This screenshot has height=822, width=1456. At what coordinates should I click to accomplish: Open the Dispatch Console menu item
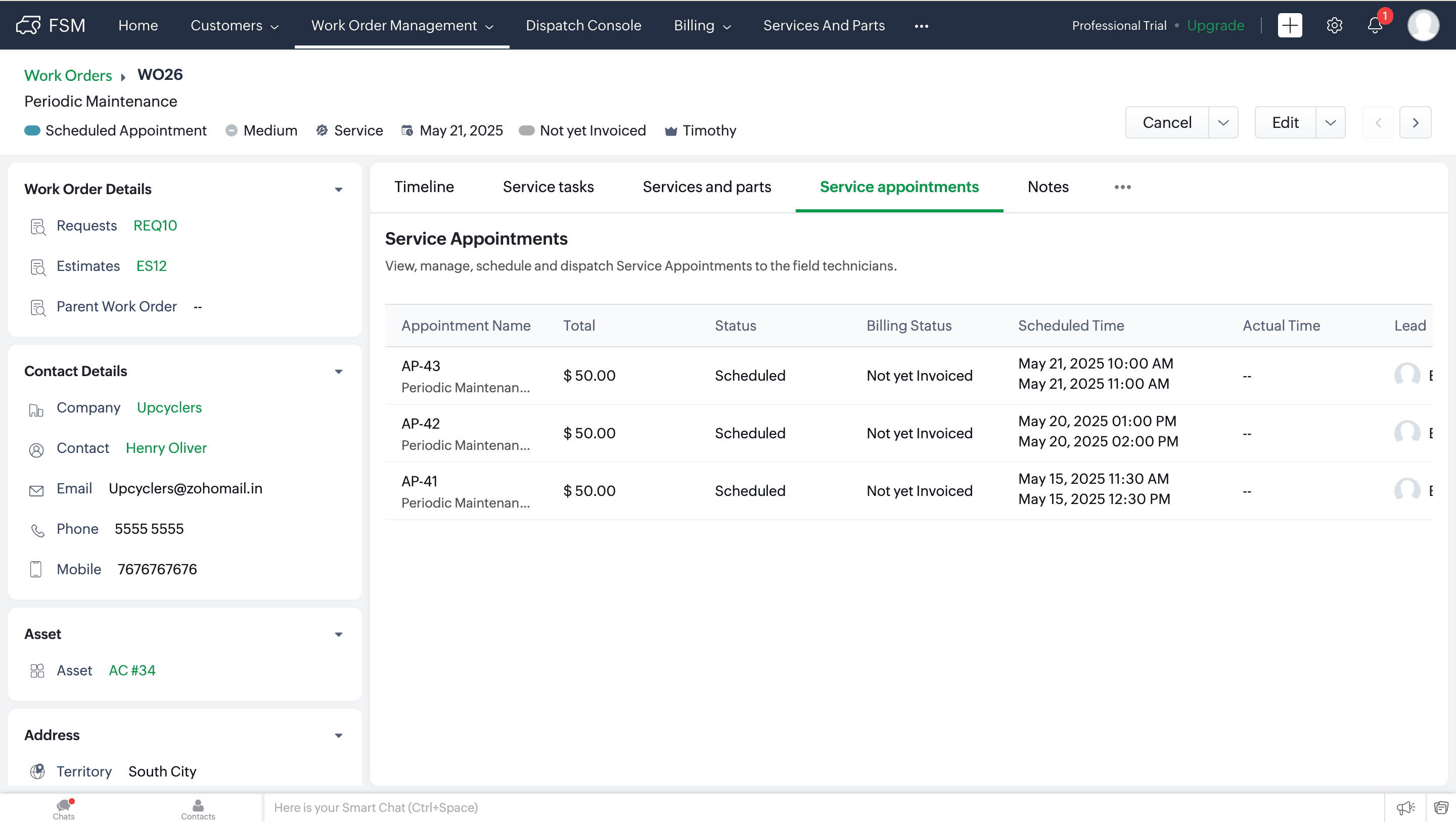(583, 25)
